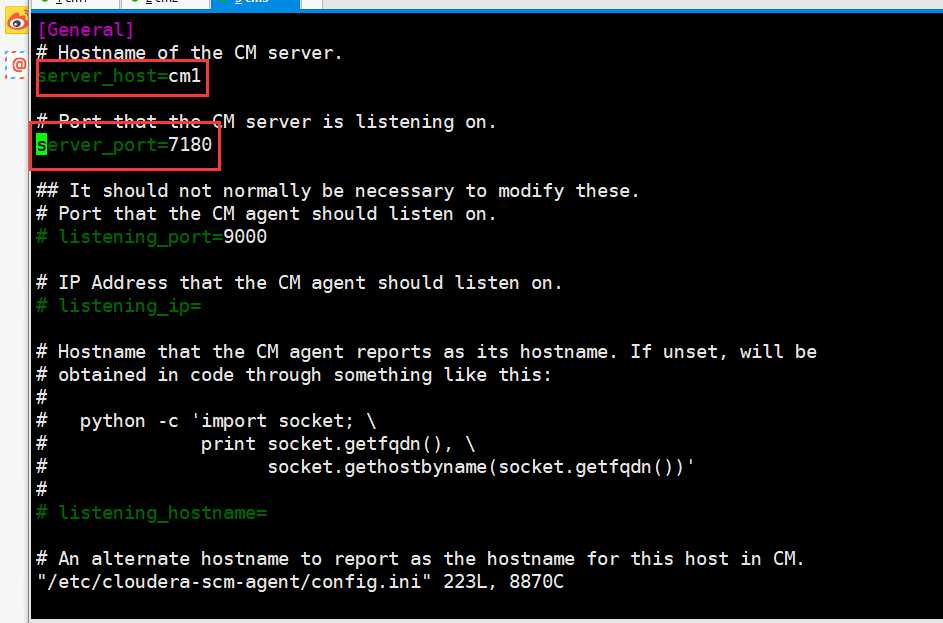Click the 'It should not normally be necessary' line
The image size is (943, 623).
coord(338,191)
